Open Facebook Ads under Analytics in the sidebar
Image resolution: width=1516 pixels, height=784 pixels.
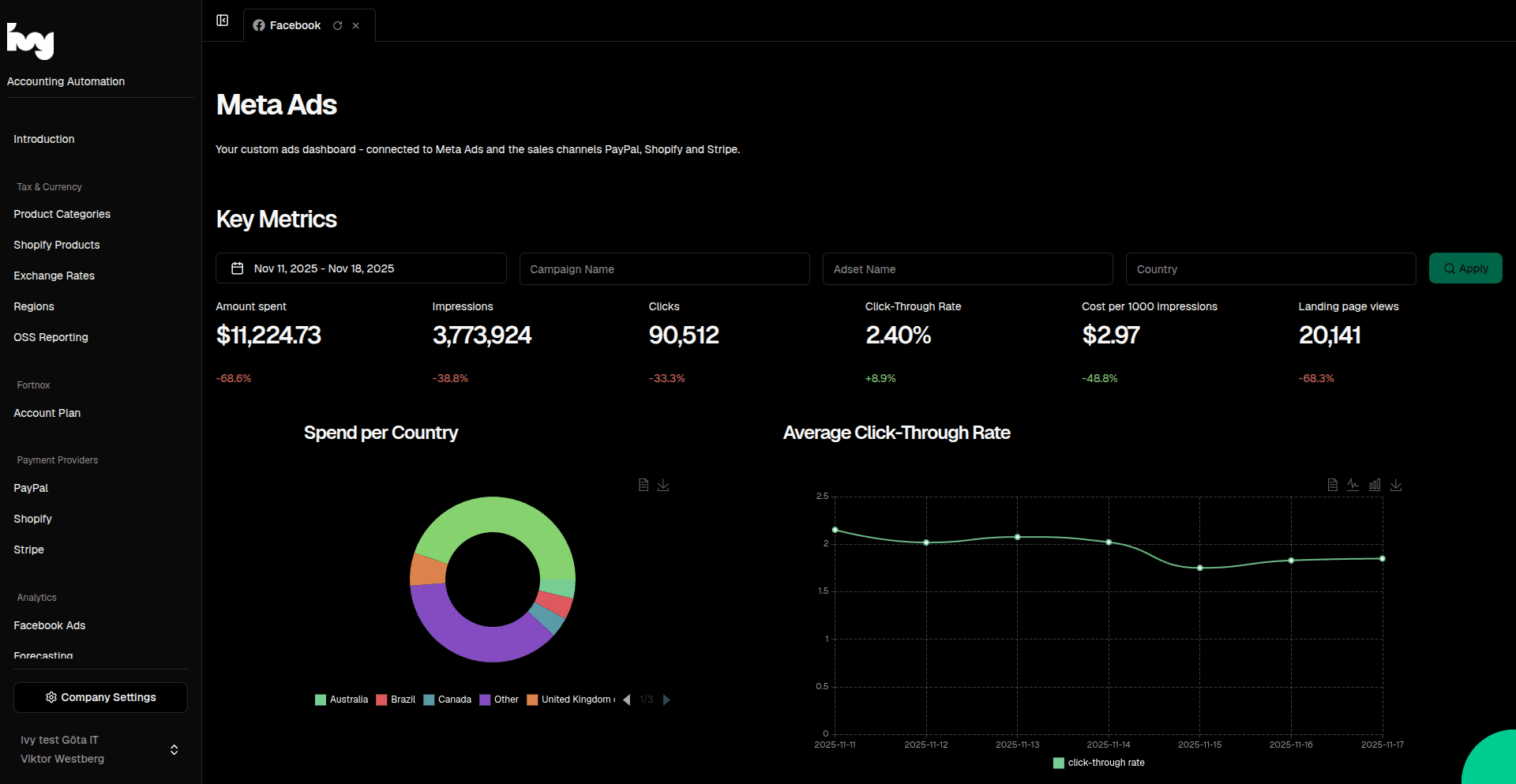(x=49, y=625)
